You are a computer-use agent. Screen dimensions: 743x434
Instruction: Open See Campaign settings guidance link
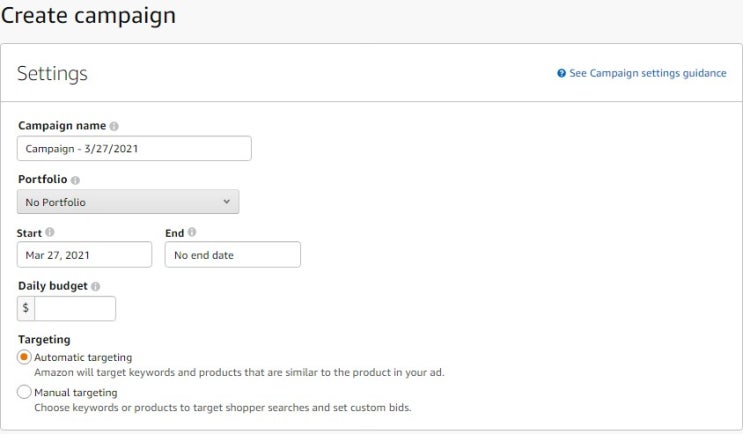point(647,73)
